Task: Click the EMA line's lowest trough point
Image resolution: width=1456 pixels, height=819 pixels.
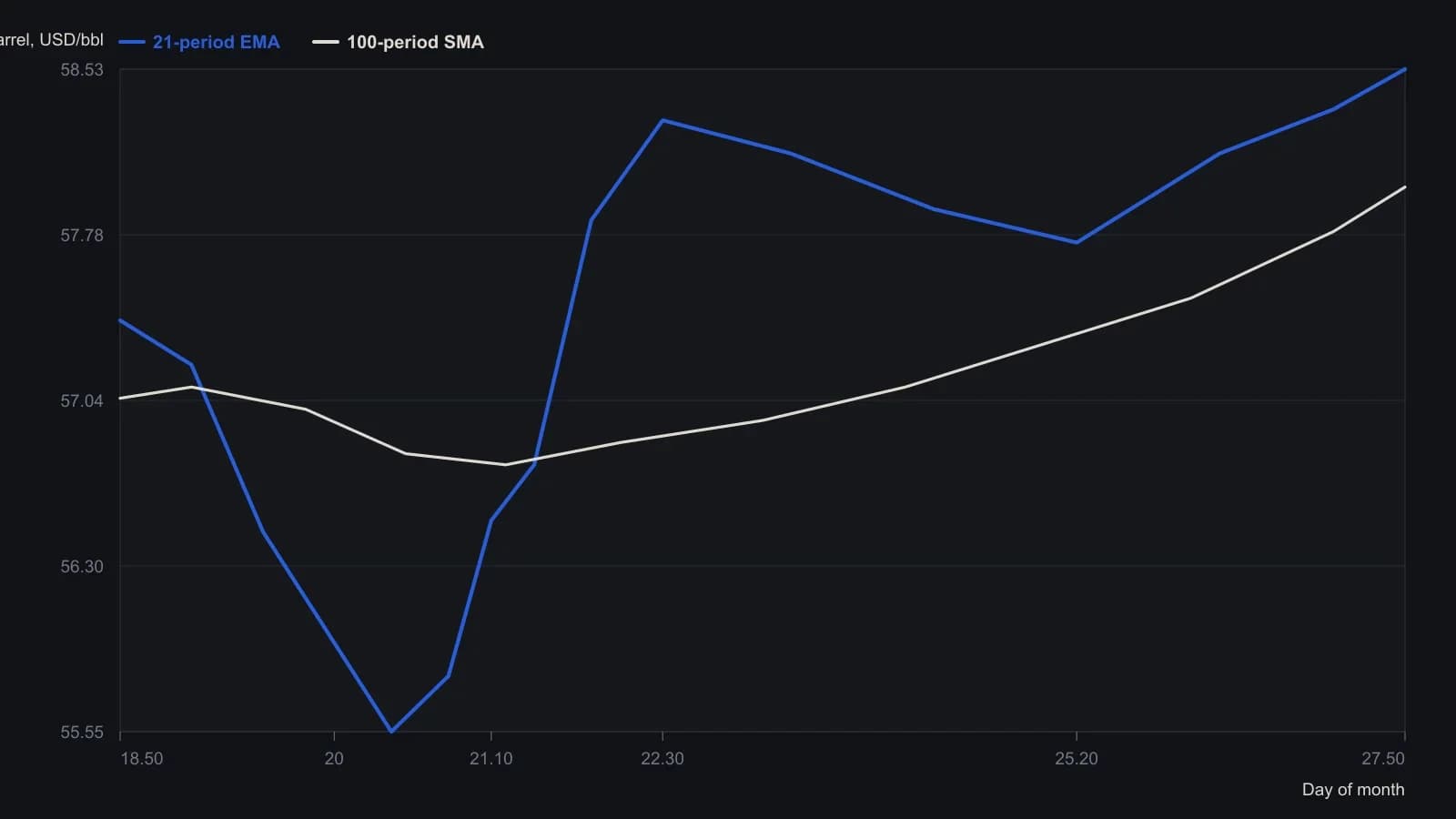Action: coord(391,732)
